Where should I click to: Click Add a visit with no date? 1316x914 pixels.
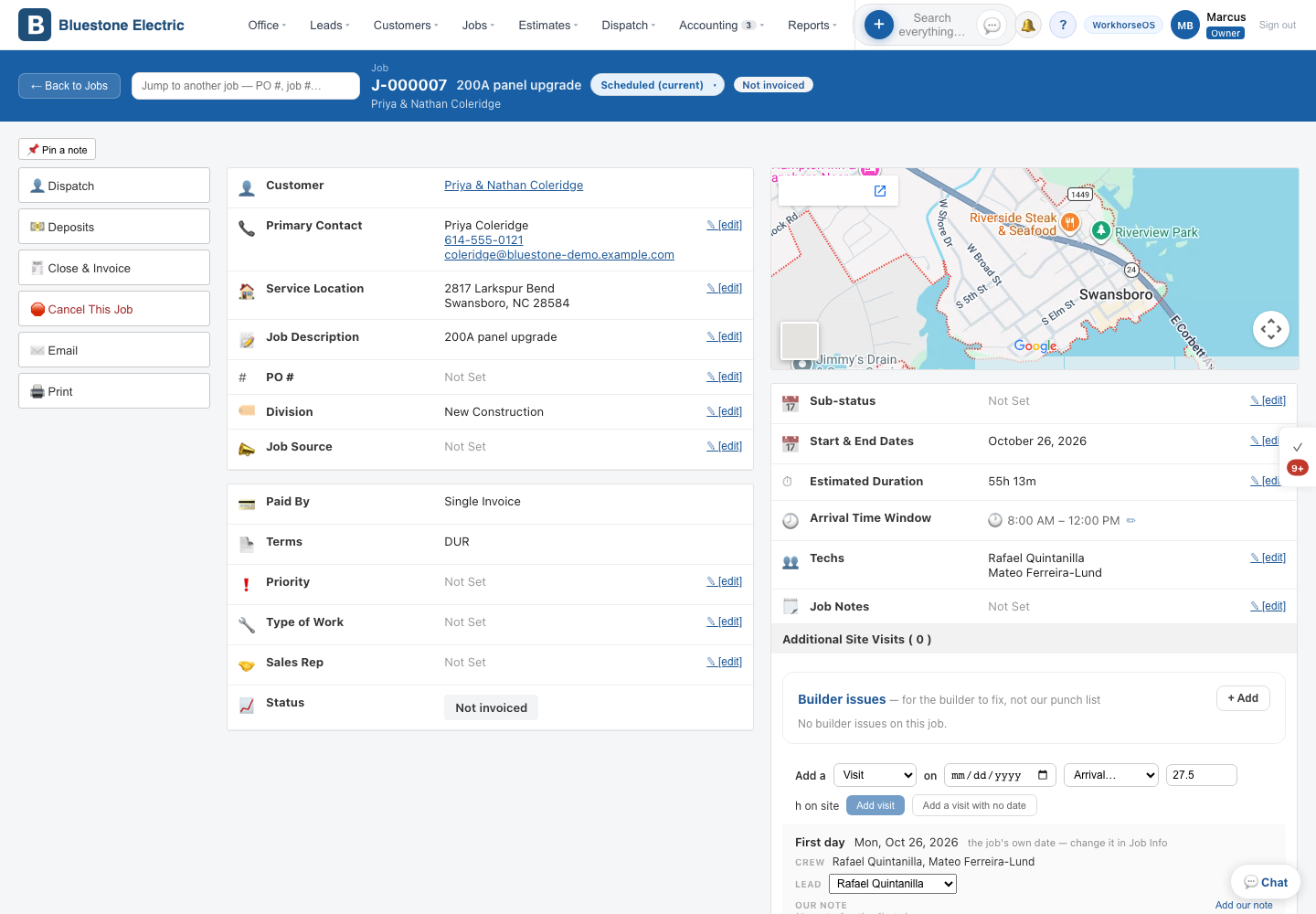[974, 805]
